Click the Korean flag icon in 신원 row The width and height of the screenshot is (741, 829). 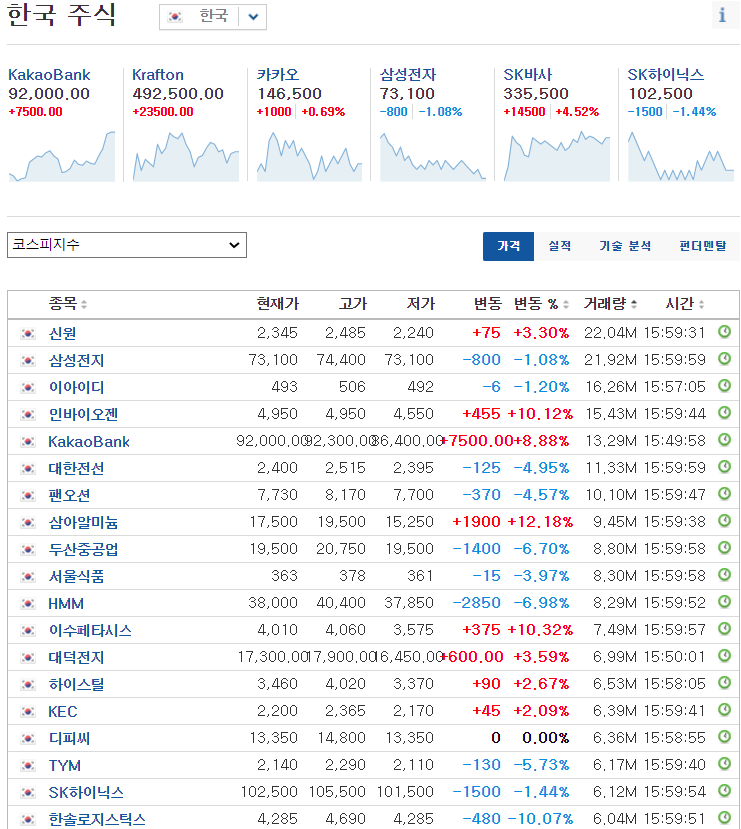(x=27, y=334)
